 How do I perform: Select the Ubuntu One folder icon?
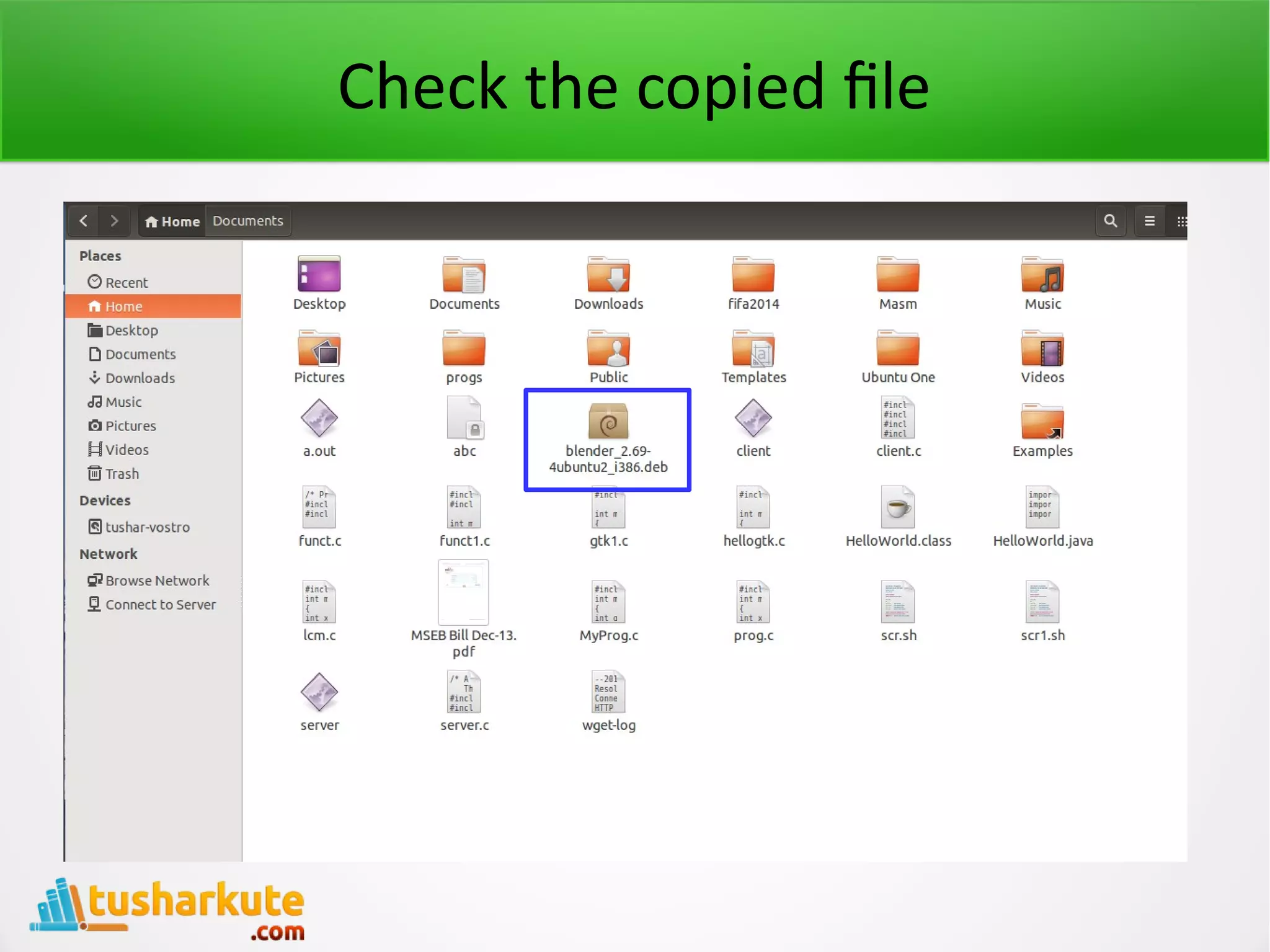[x=898, y=356]
